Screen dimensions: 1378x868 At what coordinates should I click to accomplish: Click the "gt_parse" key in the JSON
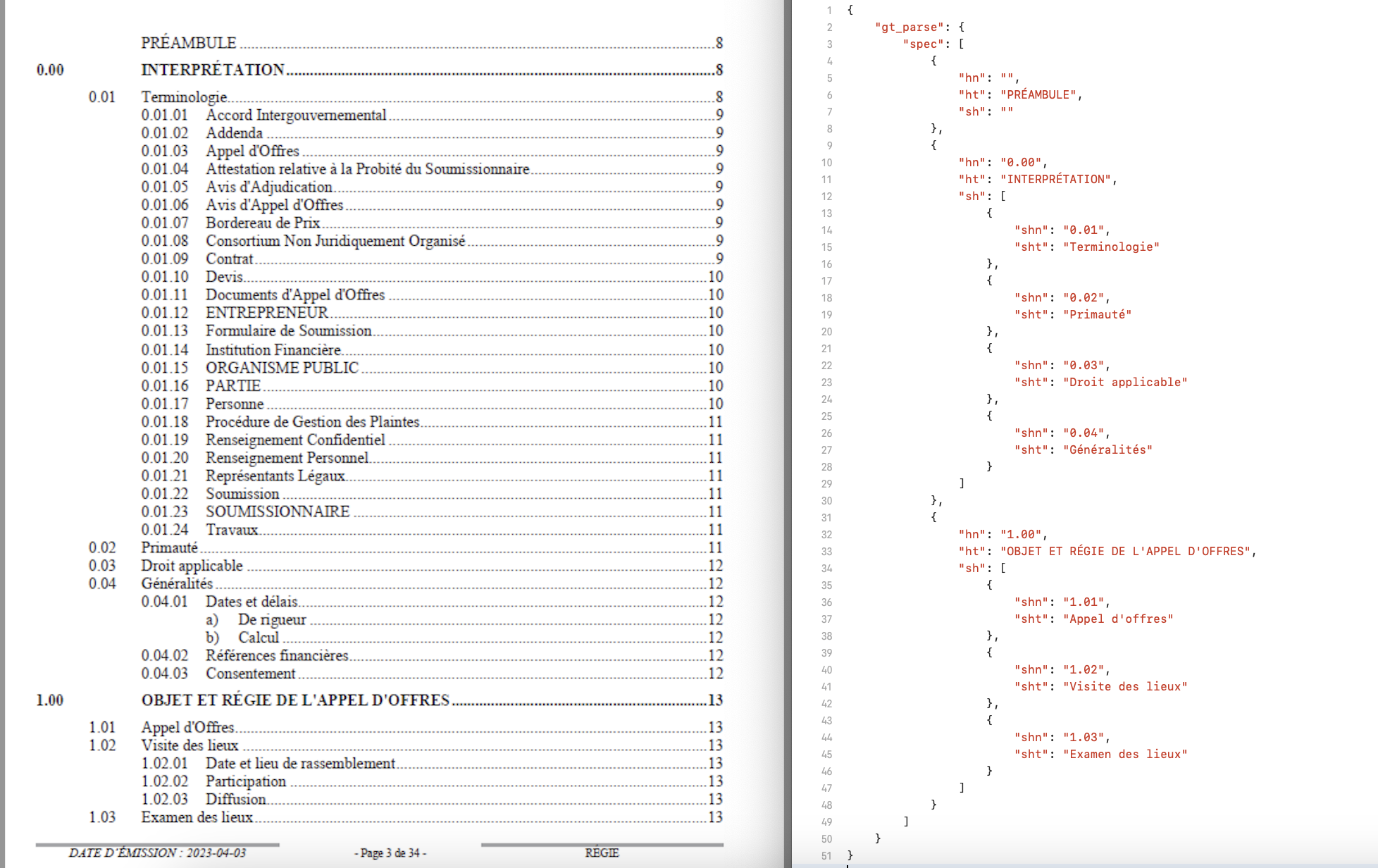tap(908, 27)
